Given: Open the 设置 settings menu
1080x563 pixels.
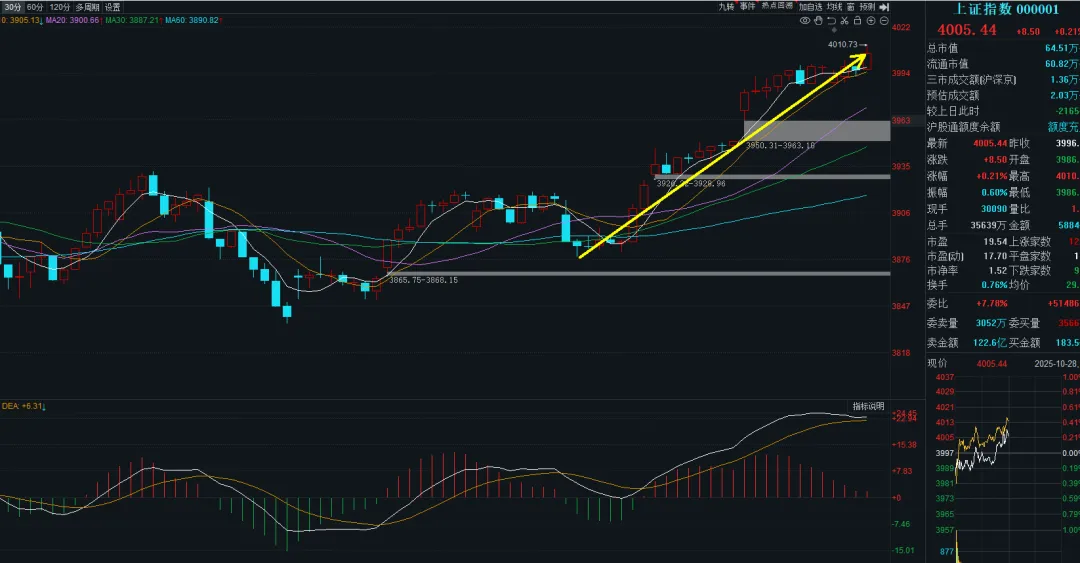Looking at the screenshot, I should click(x=113, y=7).
